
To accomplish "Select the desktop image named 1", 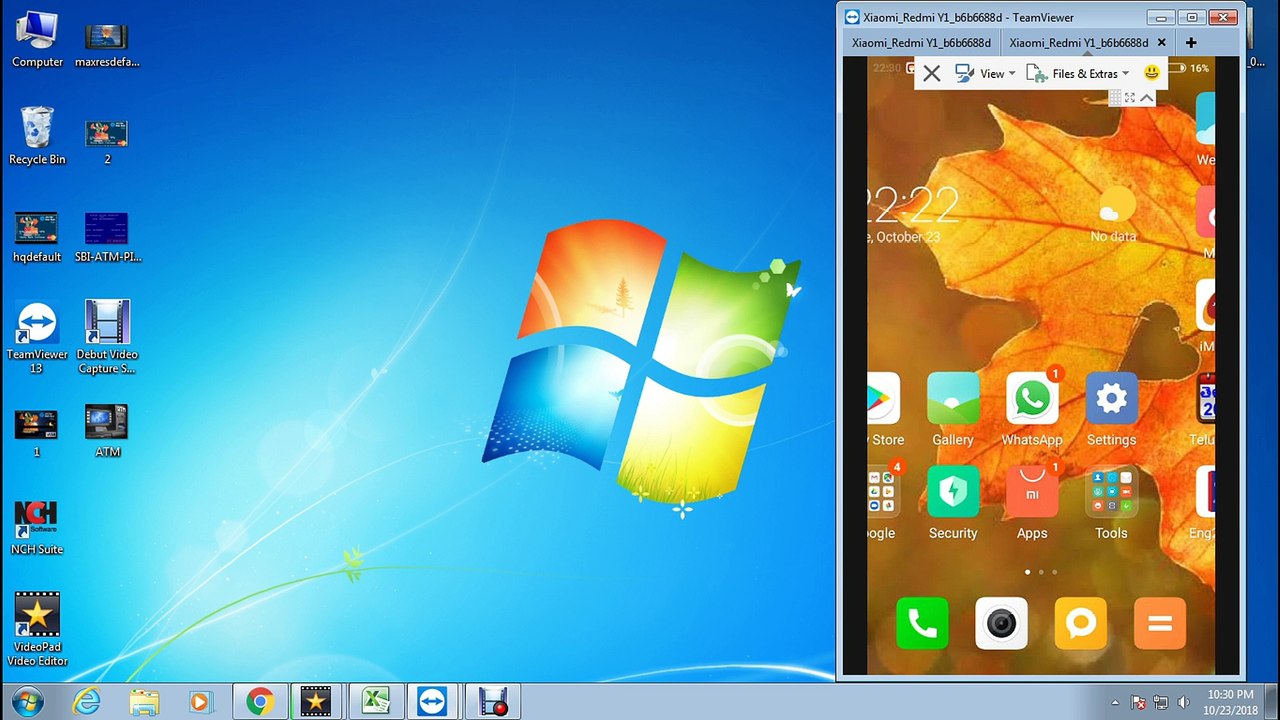I will click(x=37, y=432).
